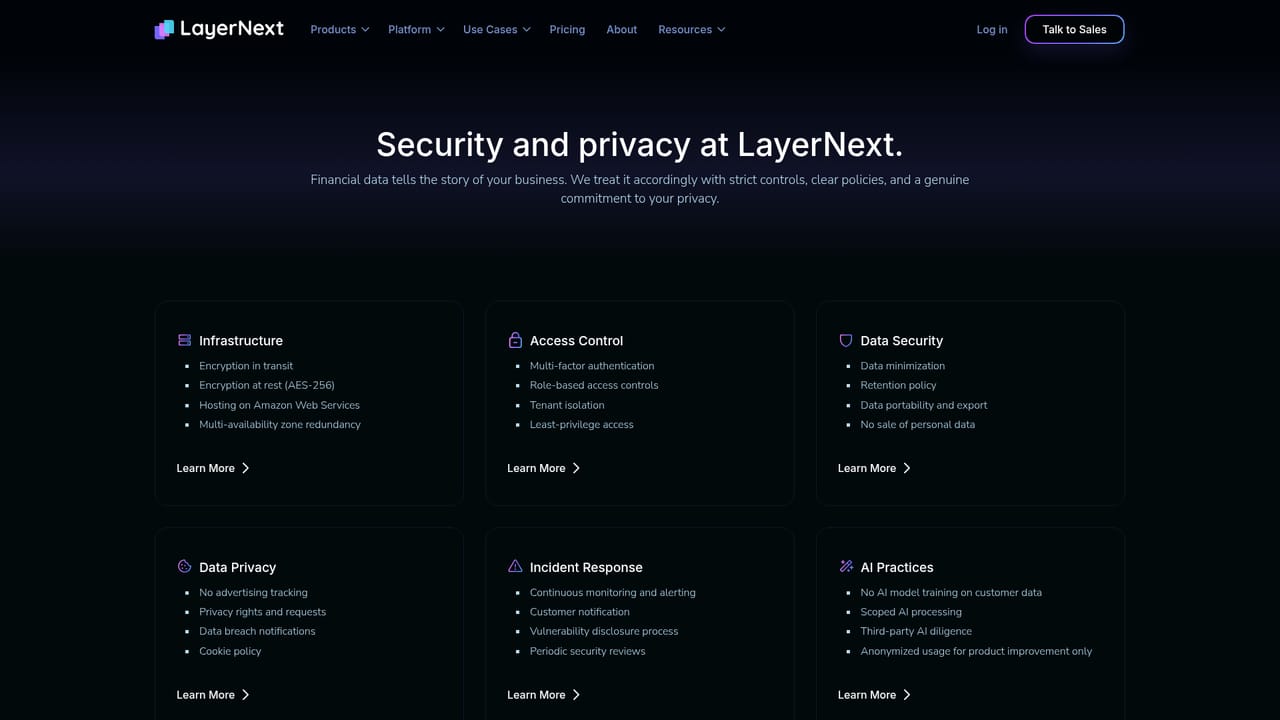Click the Data Privacy cookie icon
The width and height of the screenshot is (1280, 720).
pos(184,566)
